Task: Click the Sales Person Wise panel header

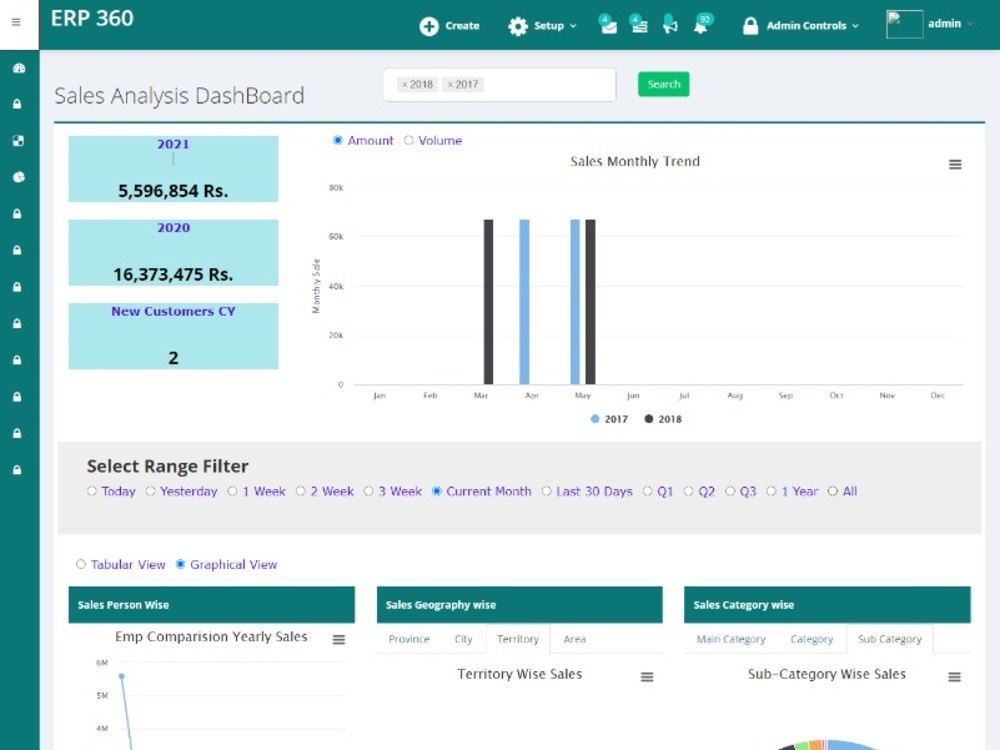Action: [212, 605]
